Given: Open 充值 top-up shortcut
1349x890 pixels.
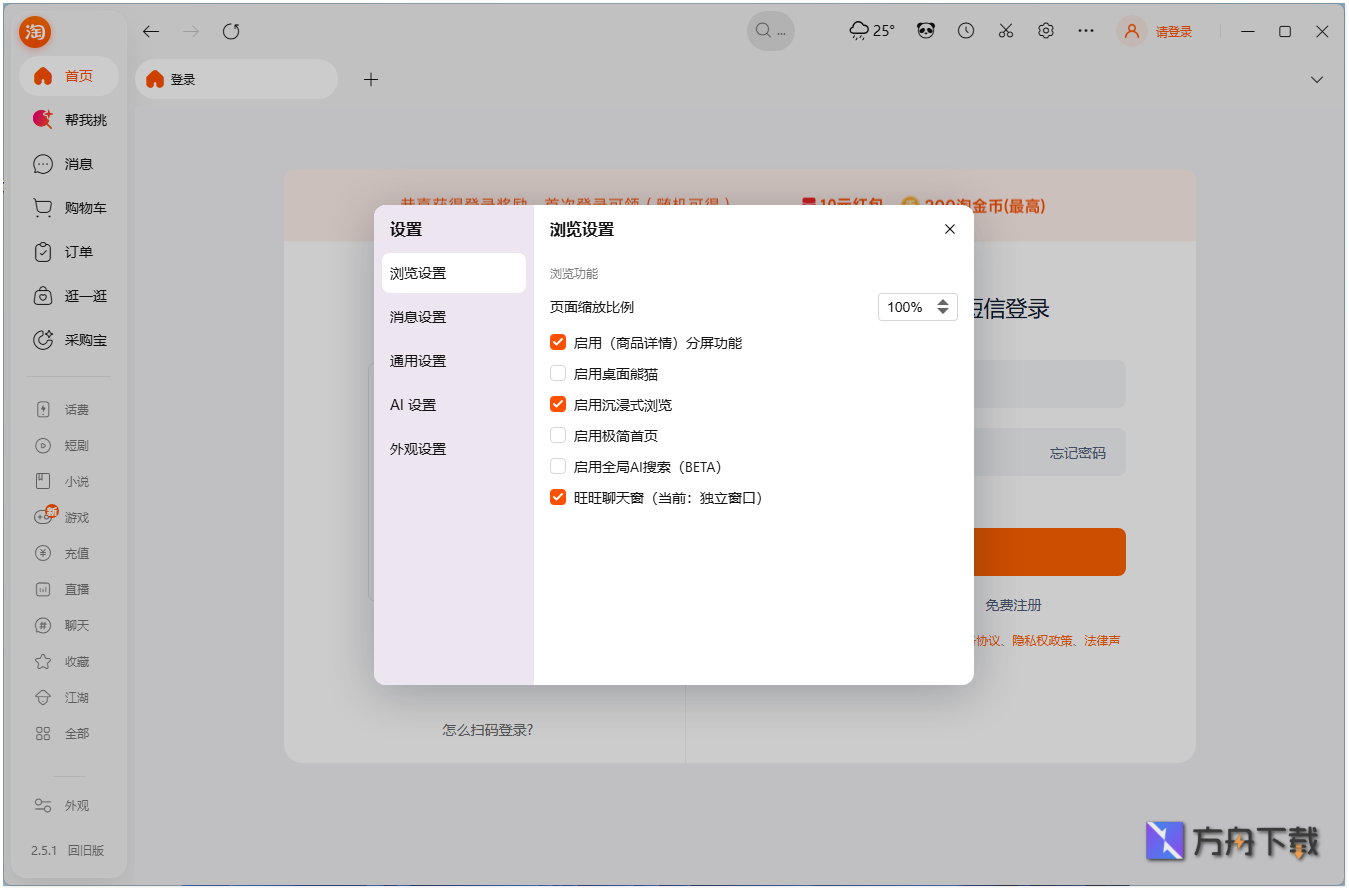Looking at the screenshot, I should tap(63, 553).
